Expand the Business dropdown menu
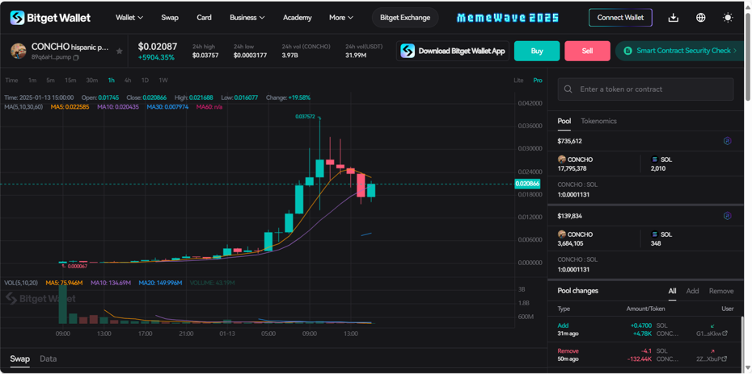 click(x=247, y=18)
